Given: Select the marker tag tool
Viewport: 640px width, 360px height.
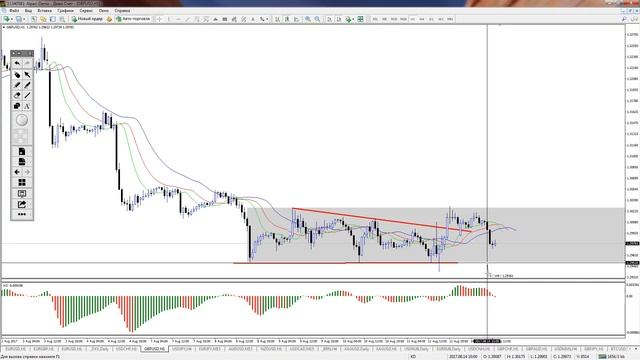Looking at the screenshot, I should (x=17, y=75).
